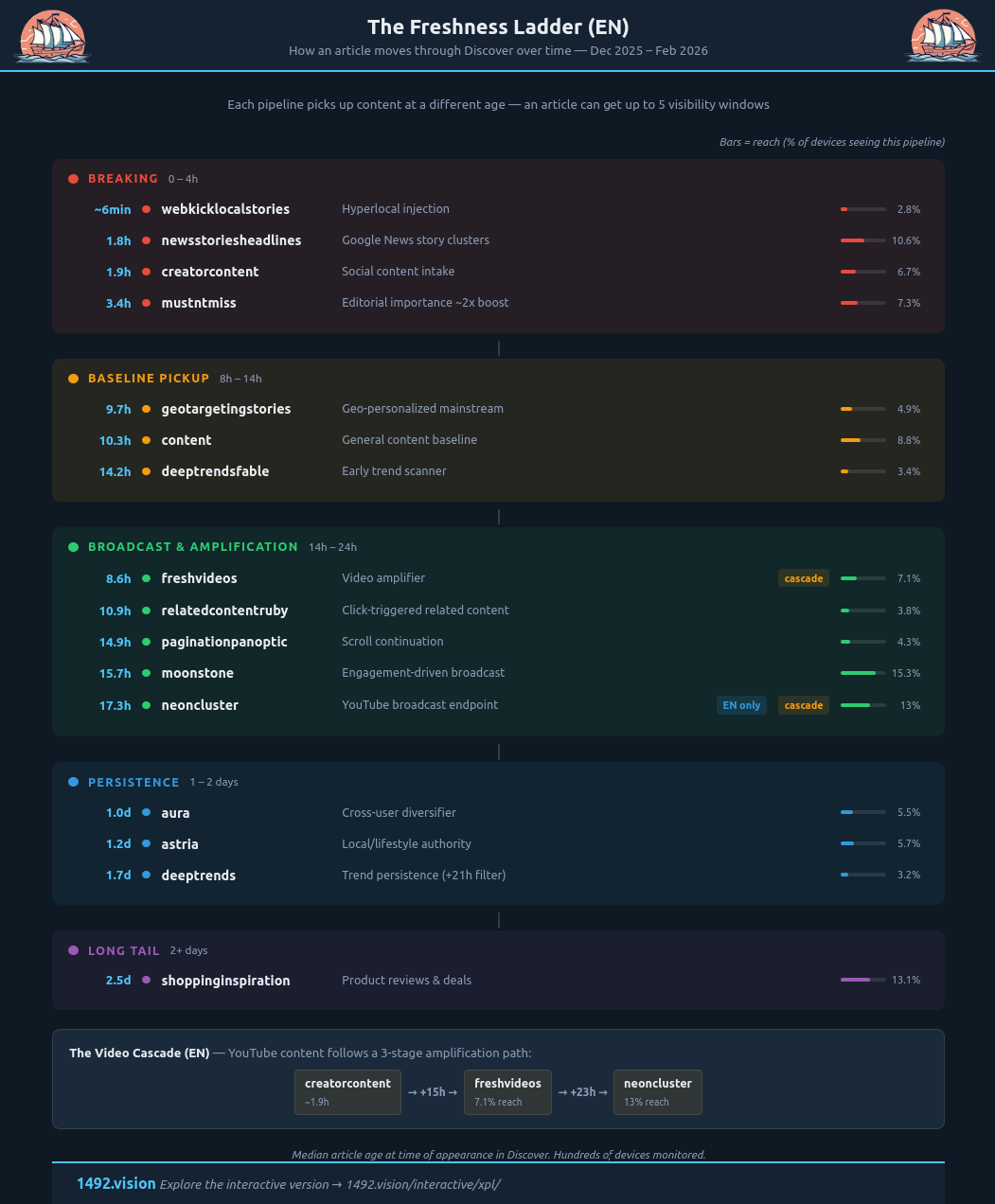
Task: Click the purple dot beside LONG TAIL
Action: click(73, 950)
